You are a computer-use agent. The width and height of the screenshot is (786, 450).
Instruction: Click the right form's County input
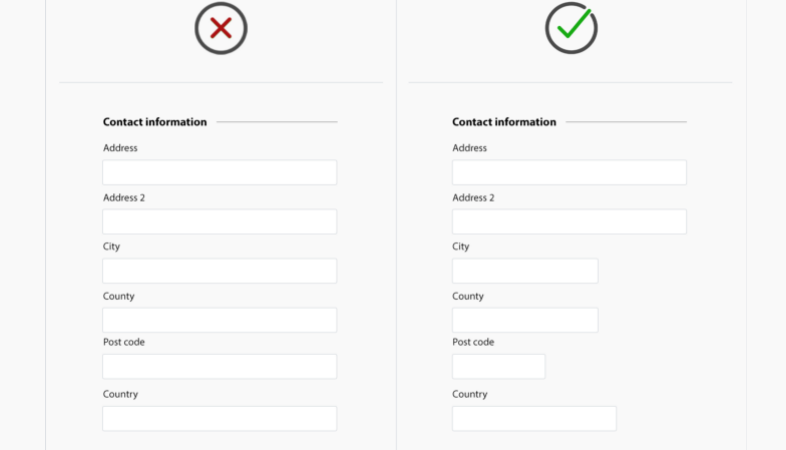coord(525,320)
